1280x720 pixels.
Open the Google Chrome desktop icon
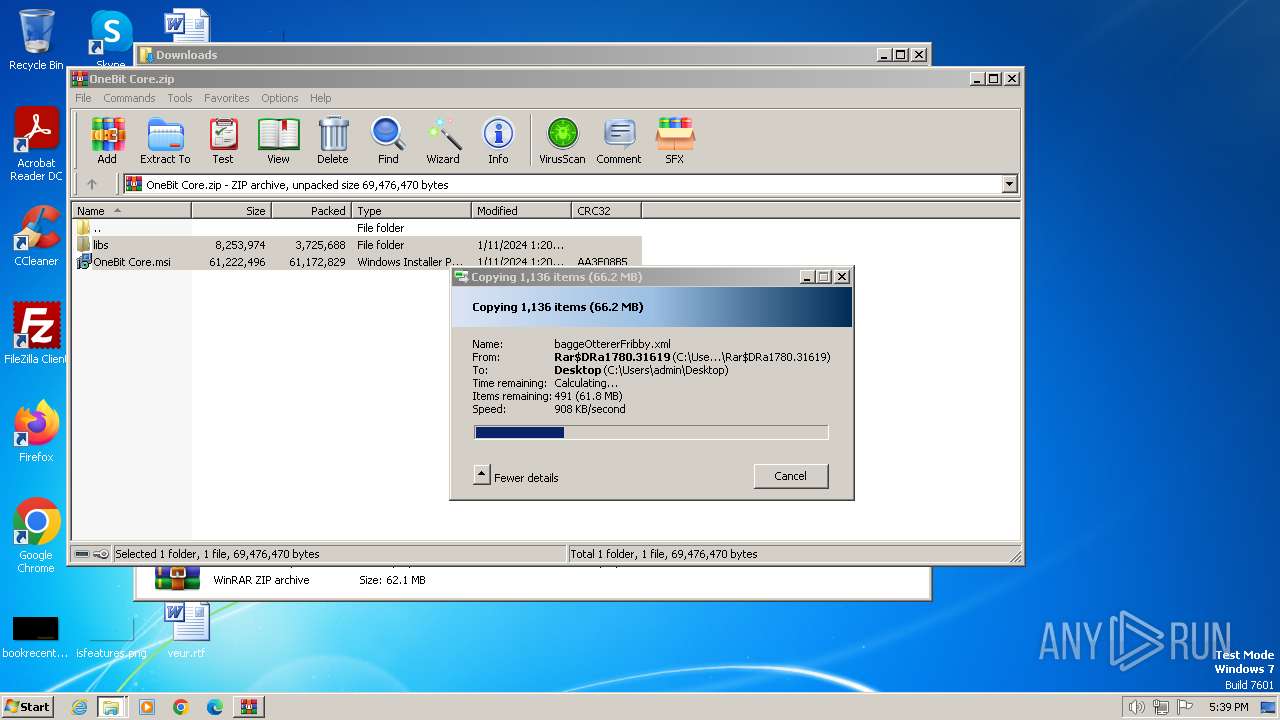tap(36, 536)
